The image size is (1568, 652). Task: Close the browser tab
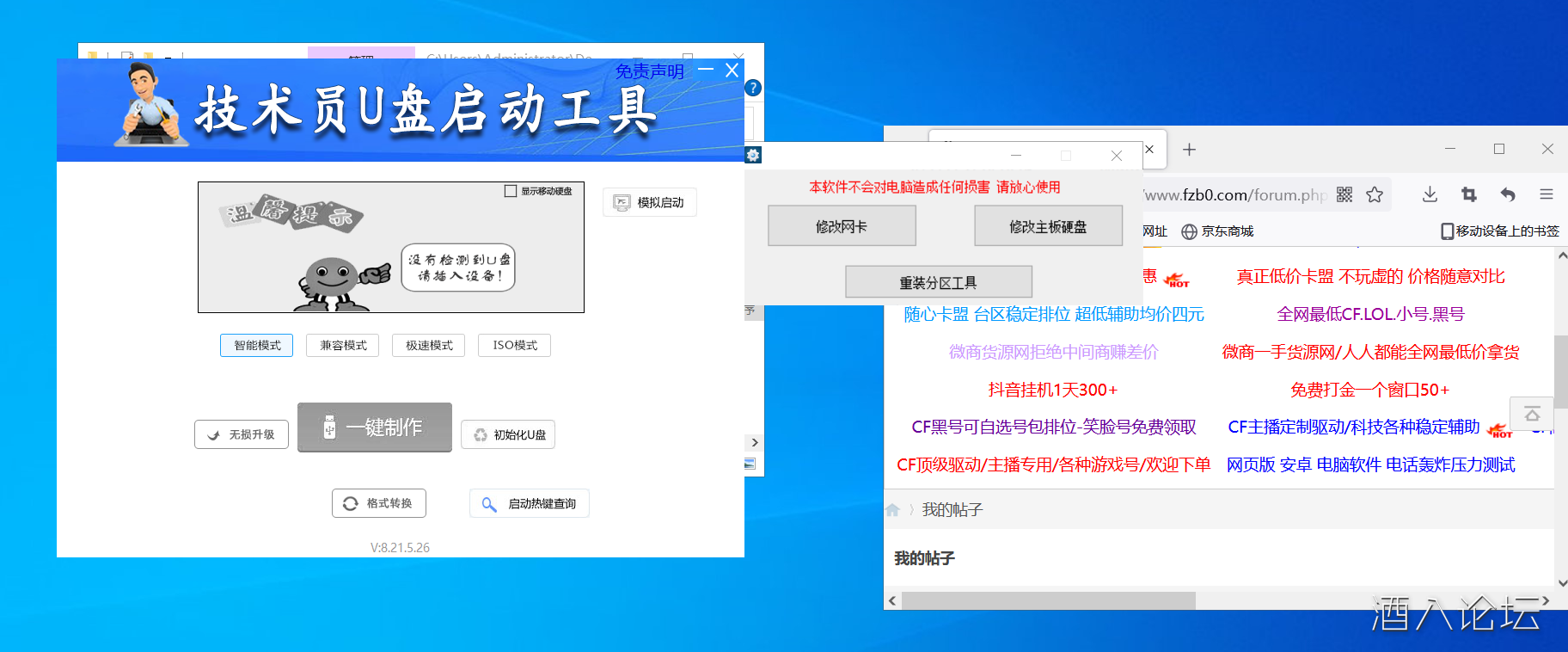pyautogui.click(x=1149, y=149)
